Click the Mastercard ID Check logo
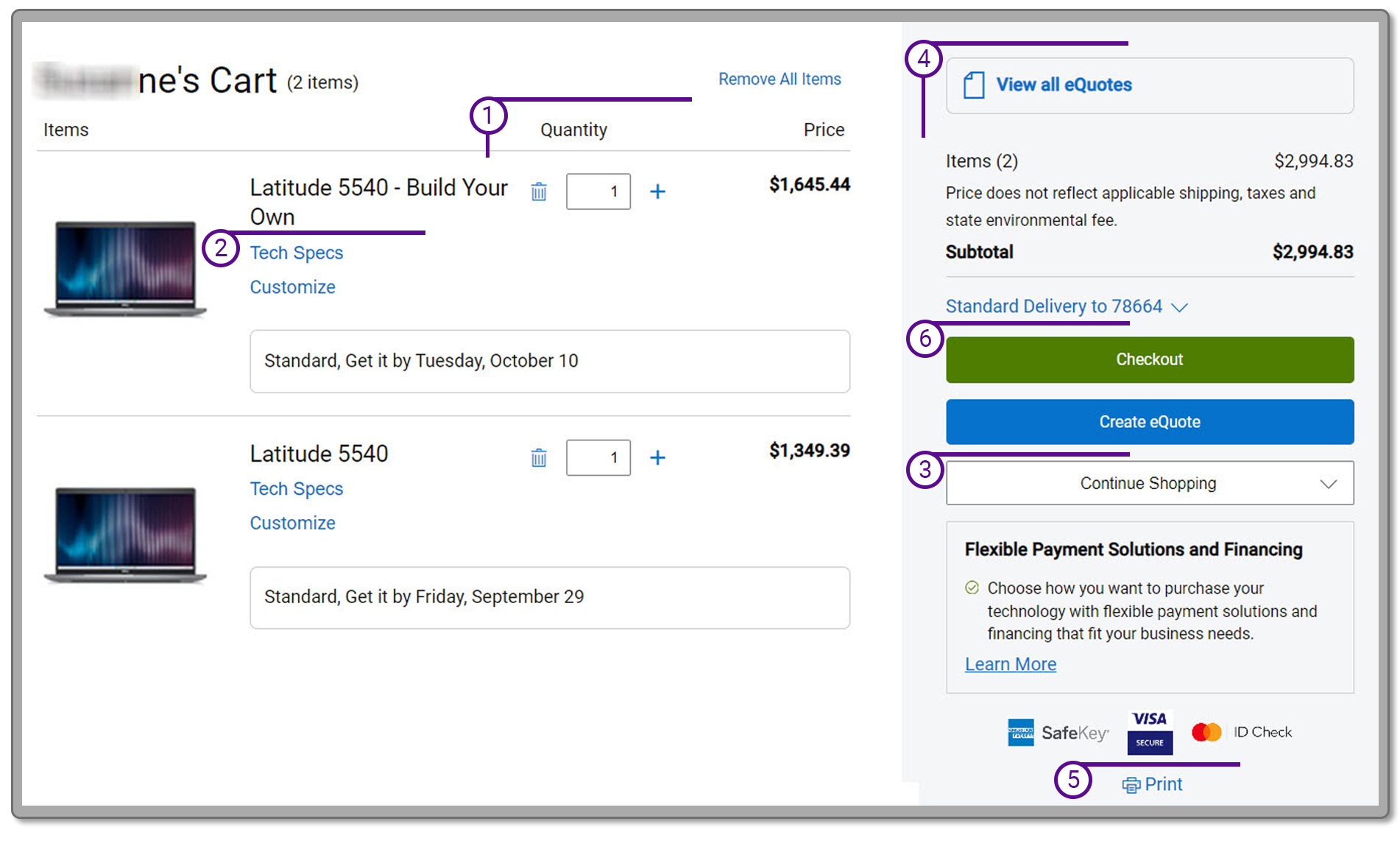This screenshot has width=1400, height=841. tap(1242, 732)
